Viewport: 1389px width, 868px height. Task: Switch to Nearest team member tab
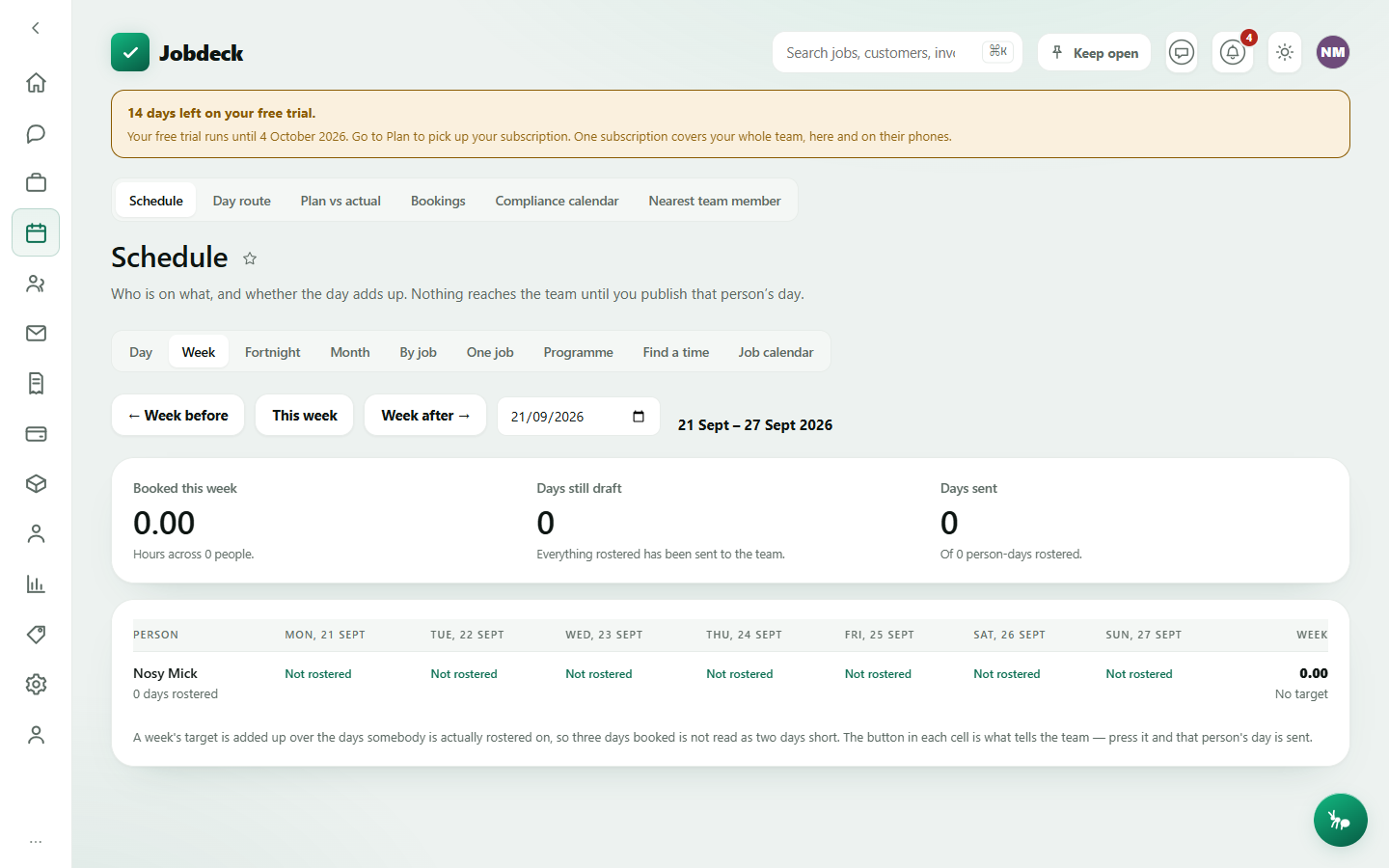click(715, 201)
